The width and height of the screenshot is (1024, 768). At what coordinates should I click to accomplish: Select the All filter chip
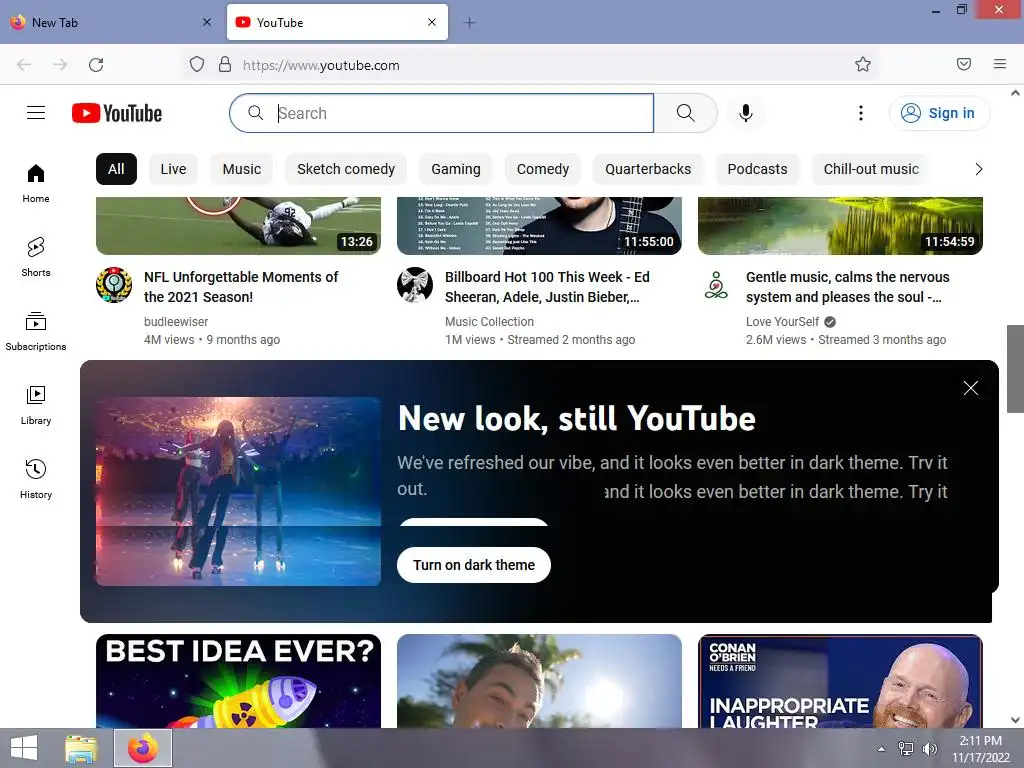(116, 169)
